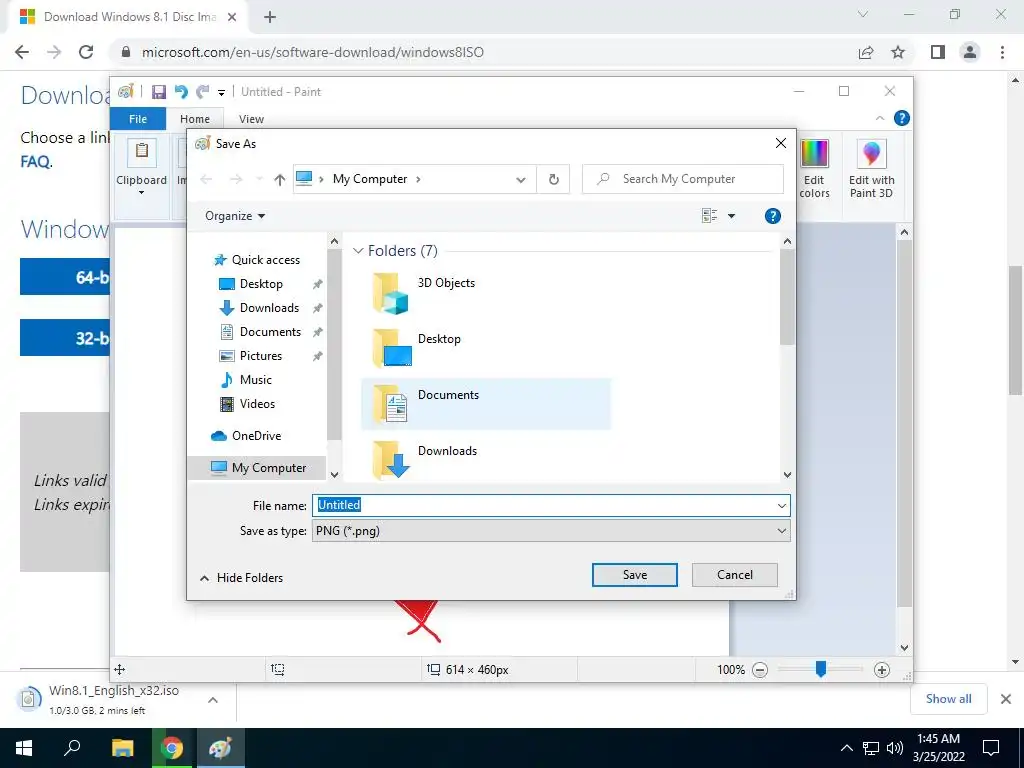
Task: Click the Save button
Action: (x=635, y=575)
